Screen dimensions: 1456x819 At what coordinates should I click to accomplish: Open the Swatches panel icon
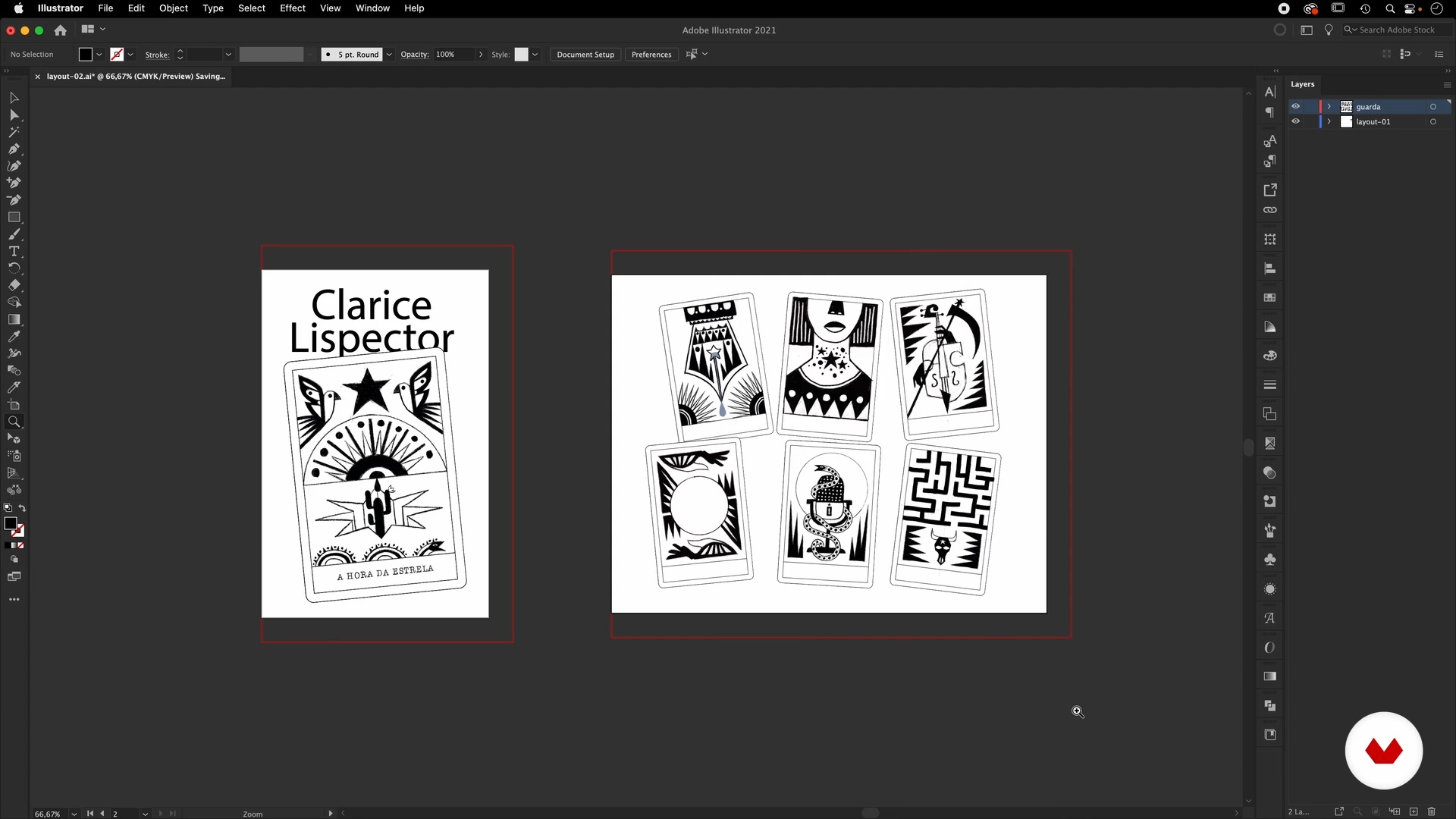pyautogui.click(x=1270, y=297)
